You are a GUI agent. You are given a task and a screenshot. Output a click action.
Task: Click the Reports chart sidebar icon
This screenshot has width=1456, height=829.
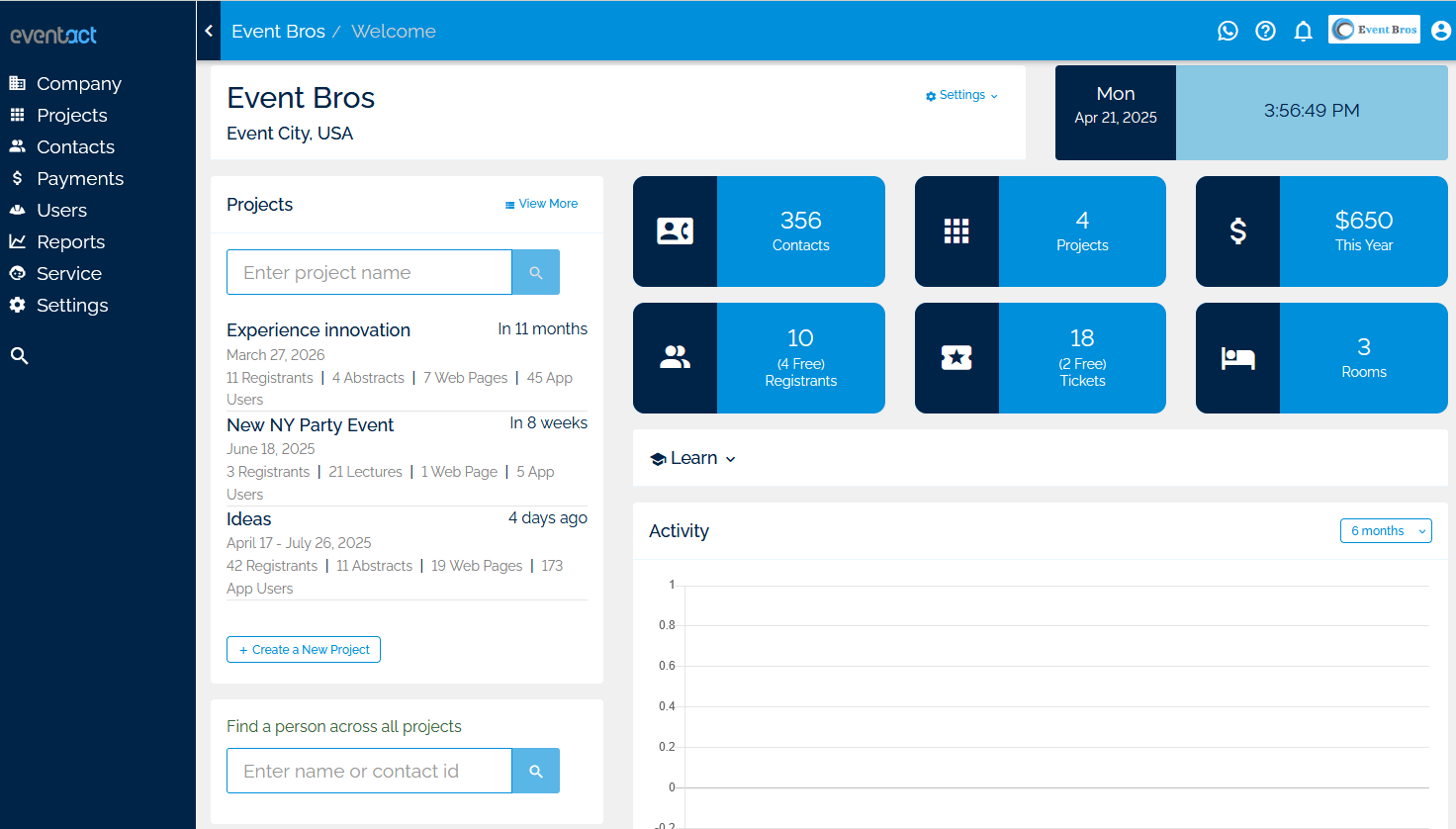(x=17, y=241)
